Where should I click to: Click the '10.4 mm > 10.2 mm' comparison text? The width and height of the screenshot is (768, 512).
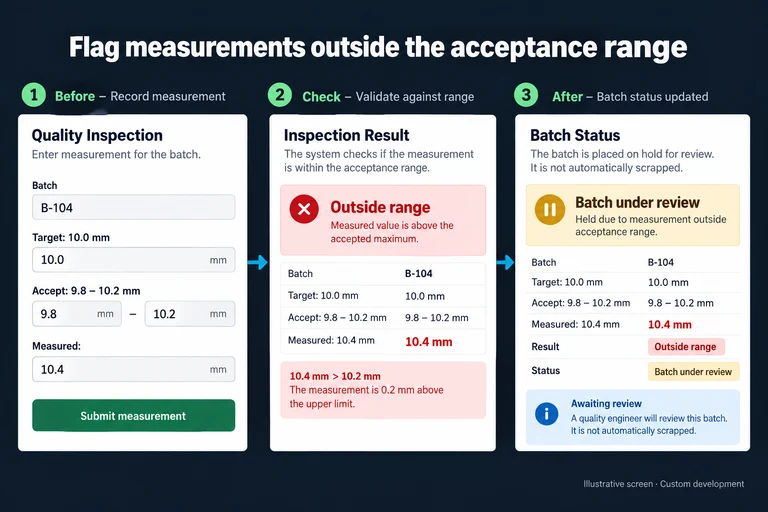coord(335,376)
